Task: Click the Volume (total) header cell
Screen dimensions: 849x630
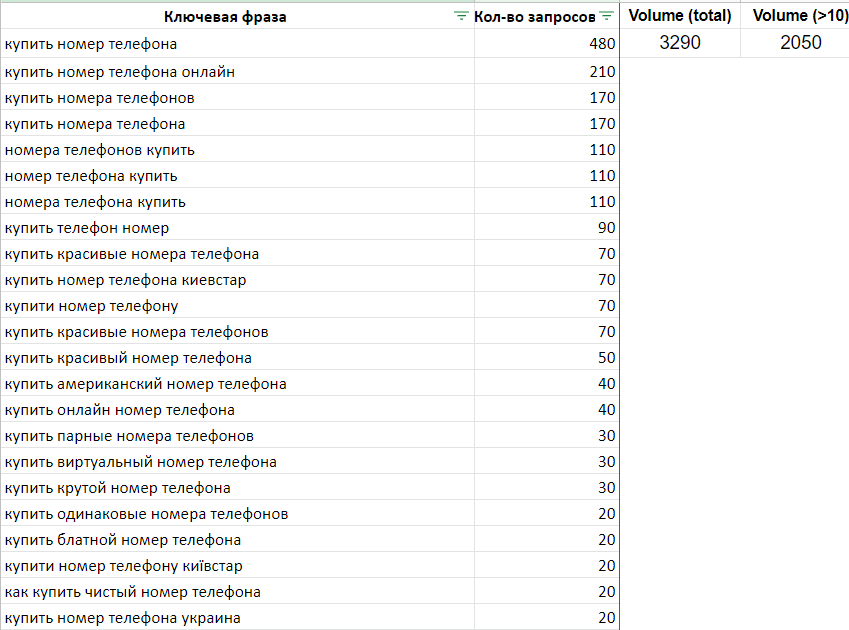Action: point(680,16)
